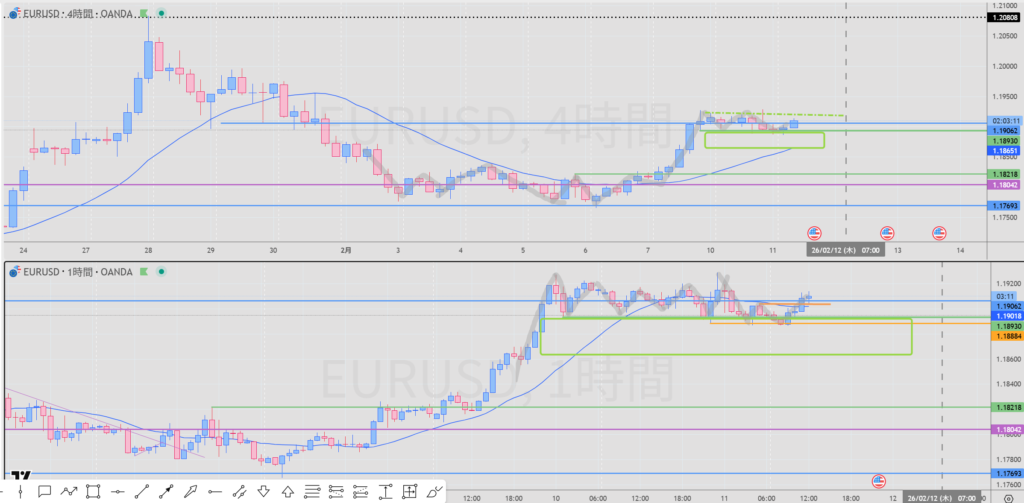The image size is (1024, 503).
Task: Click the purple 1.18042 label on 4-hour chart
Action: tap(1003, 185)
